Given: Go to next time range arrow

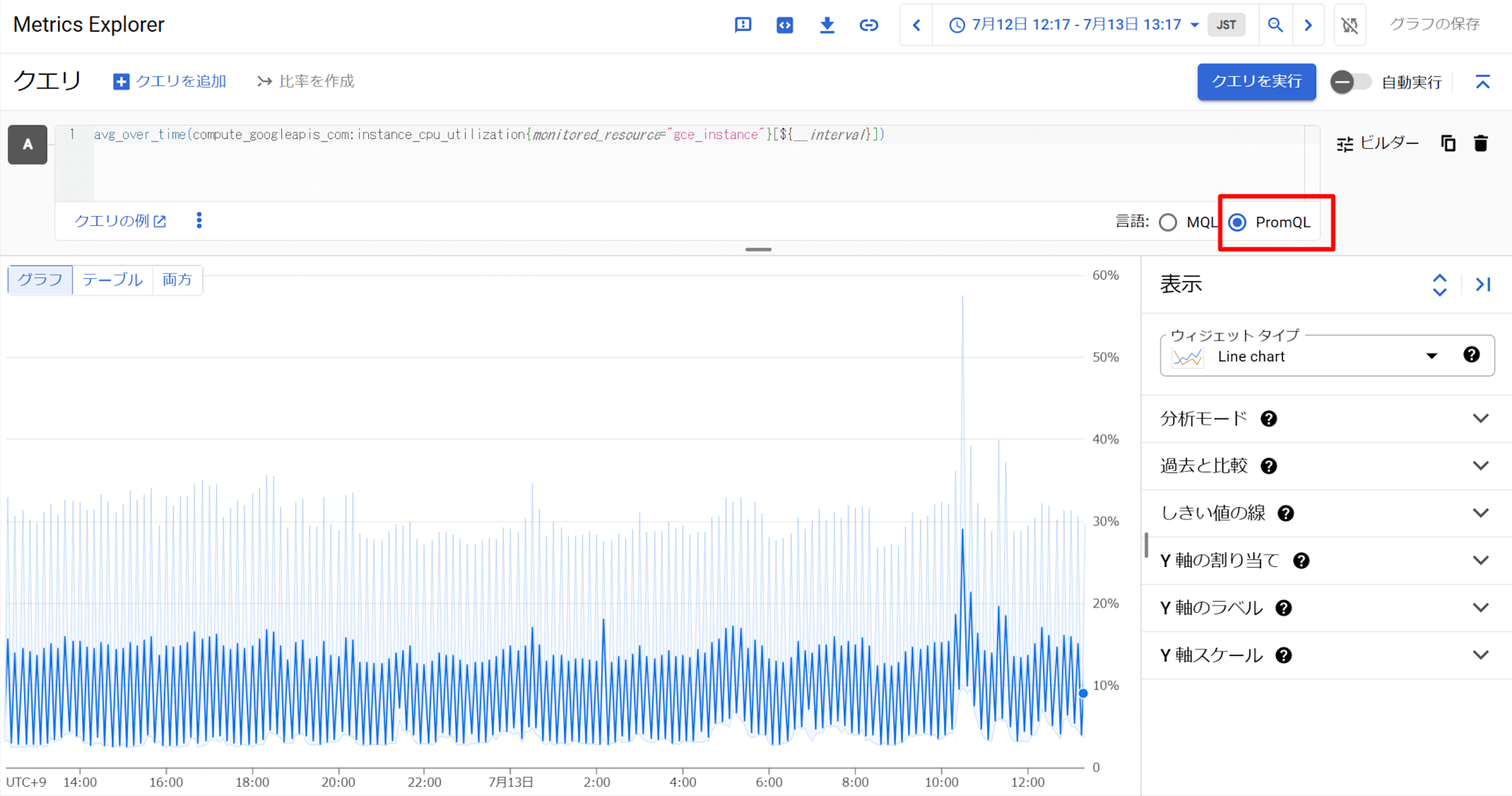Looking at the screenshot, I should click(x=1308, y=25).
